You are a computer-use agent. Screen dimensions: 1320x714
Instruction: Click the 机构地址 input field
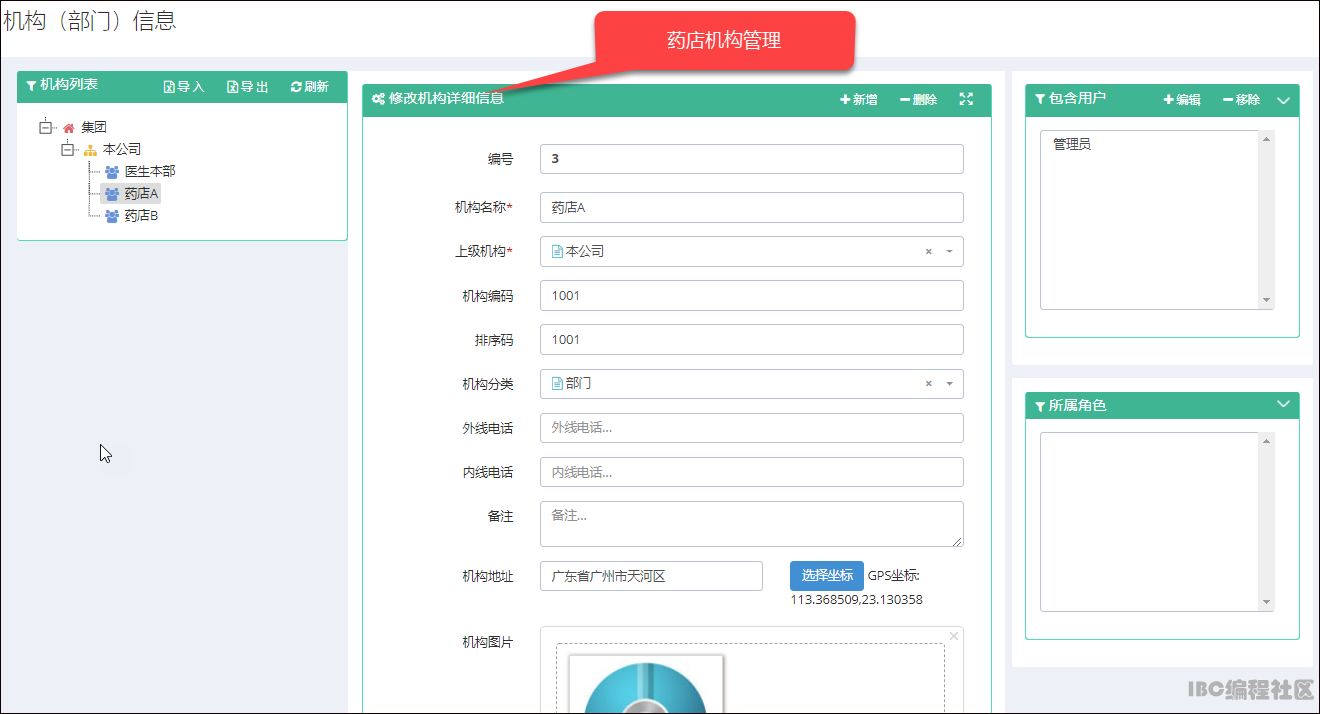pyautogui.click(x=651, y=576)
